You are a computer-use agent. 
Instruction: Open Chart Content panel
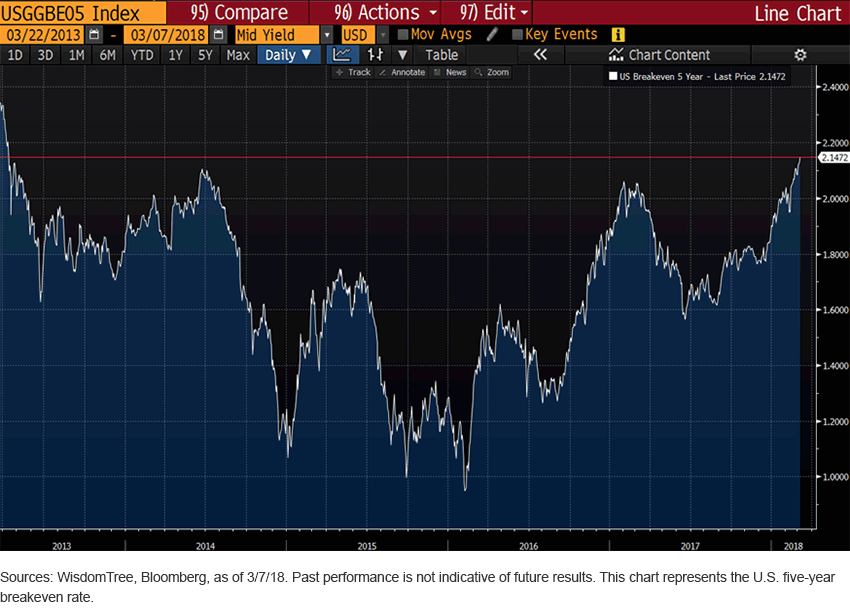[659, 55]
